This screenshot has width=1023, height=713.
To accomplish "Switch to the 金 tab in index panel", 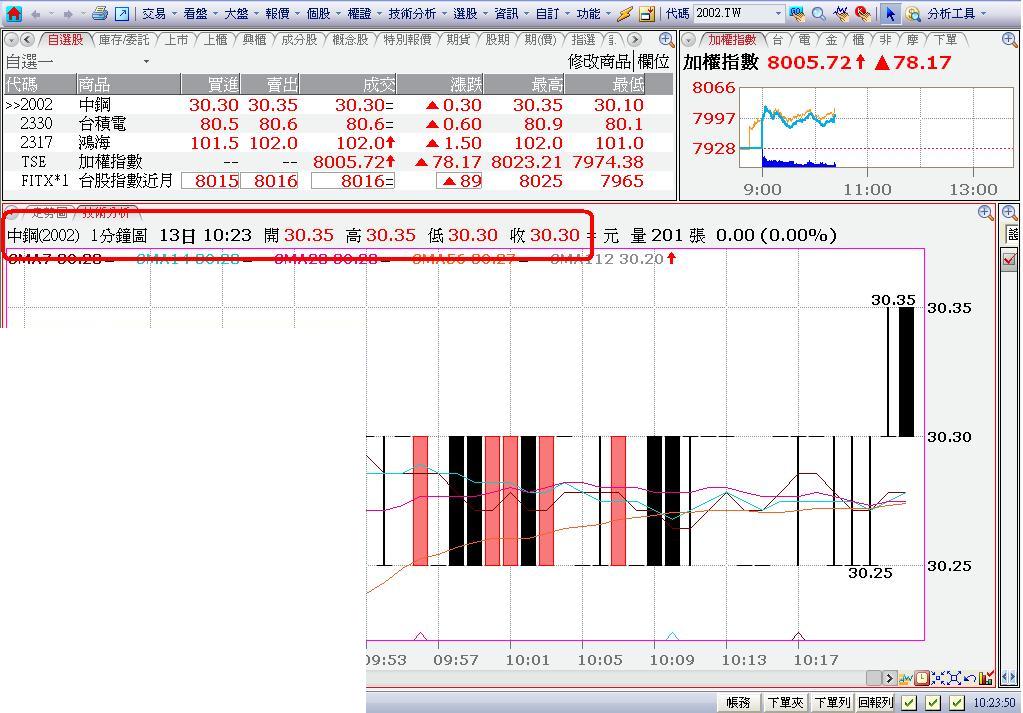I will 831,40.
